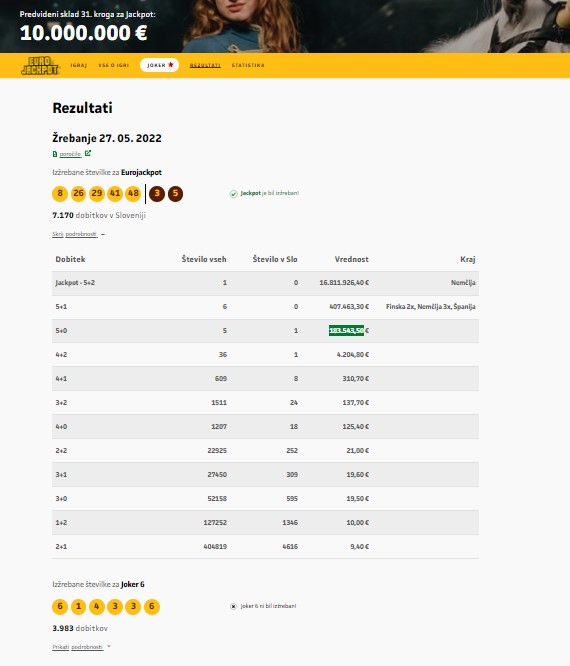Click the 4+1 count 609
The height and width of the screenshot is (666, 570).
pyautogui.click(x=221, y=378)
